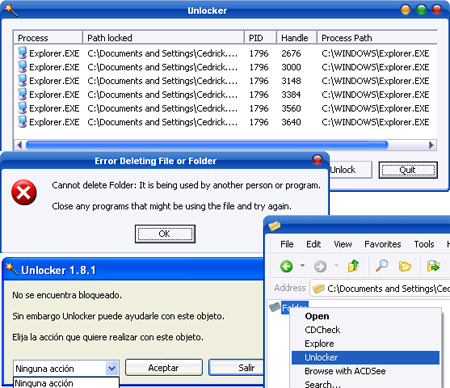Click the Back arrow in Explorer toolbar
450x388 pixels.
286,266
